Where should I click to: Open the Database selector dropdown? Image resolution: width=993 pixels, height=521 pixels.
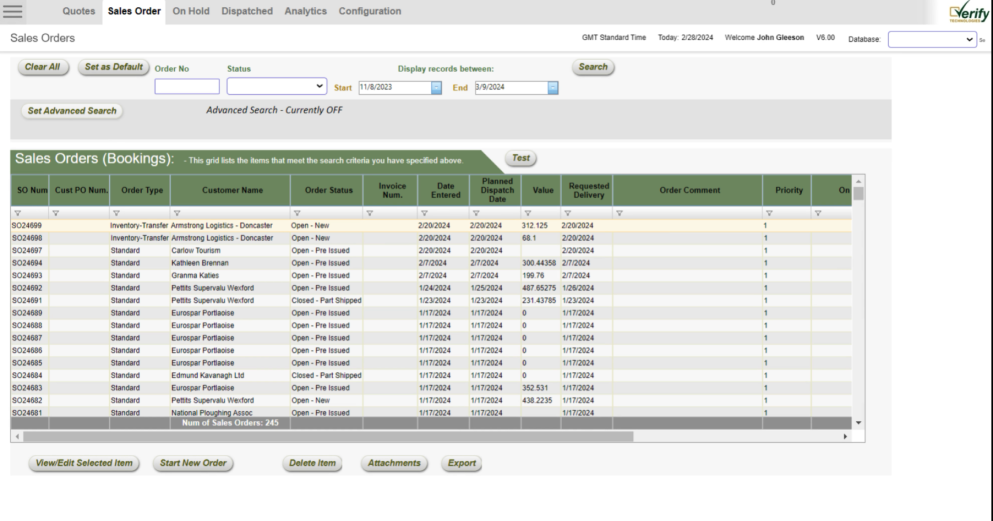point(933,38)
